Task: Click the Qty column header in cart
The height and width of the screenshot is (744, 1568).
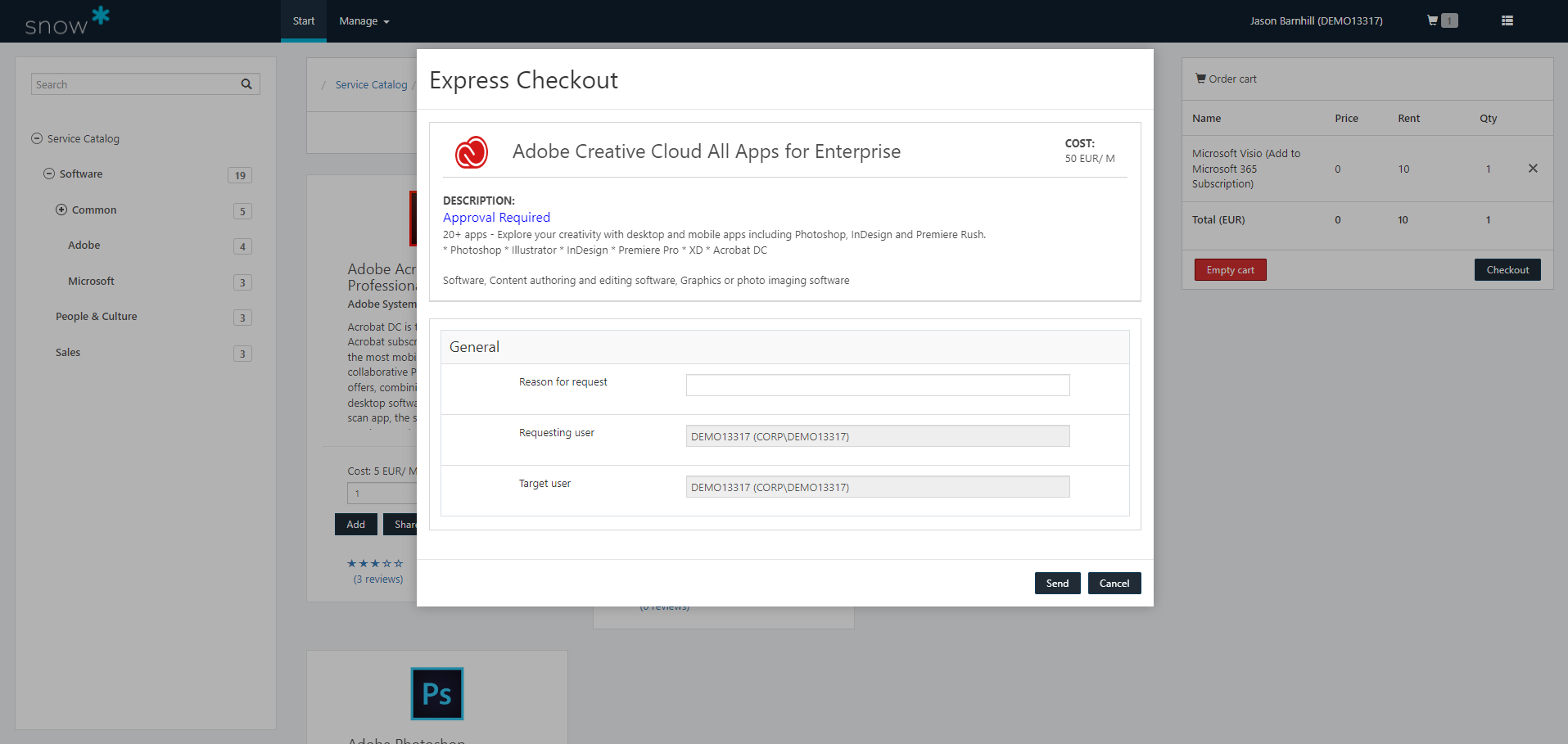Action: pos(1488,118)
